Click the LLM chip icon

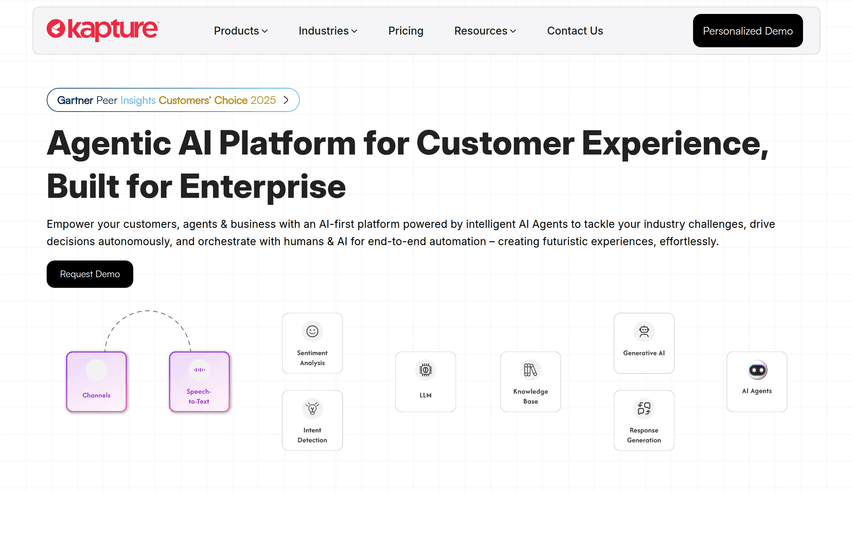click(425, 370)
